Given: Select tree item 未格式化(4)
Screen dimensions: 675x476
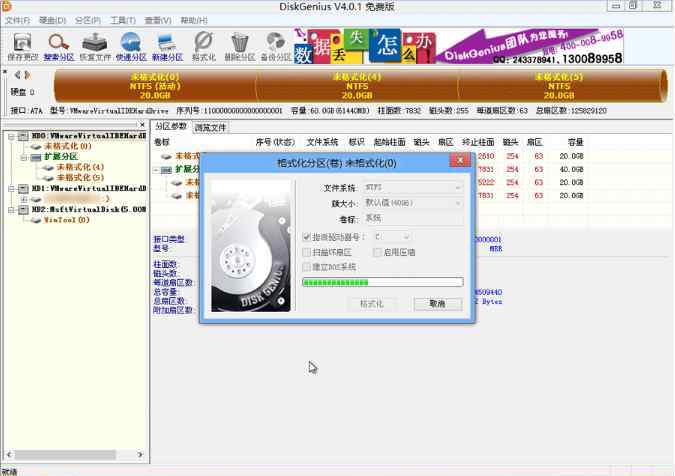Looking at the screenshot, I should [x=80, y=167].
